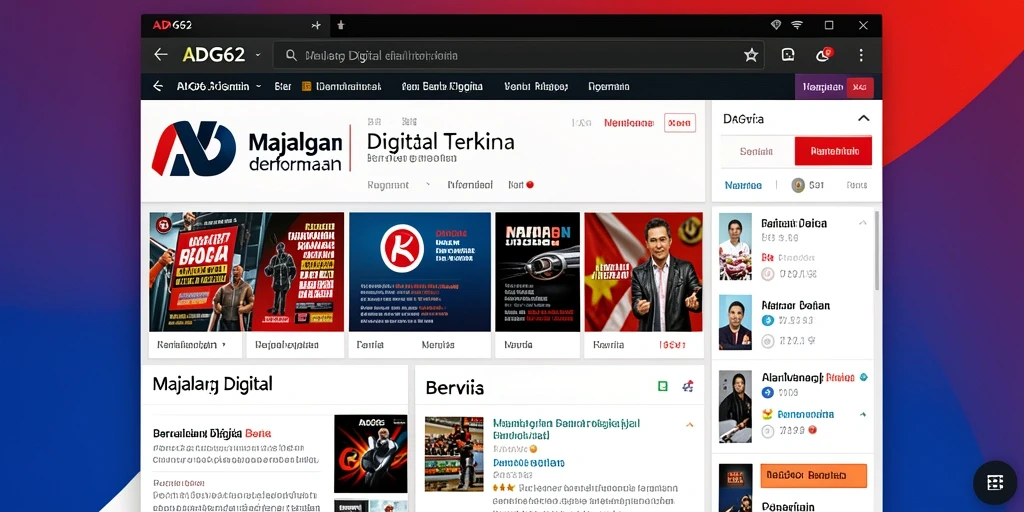Bookmark the page with the star icon
Image resolution: width=1024 pixels, height=512 pixels.
[x=751, y=55]
